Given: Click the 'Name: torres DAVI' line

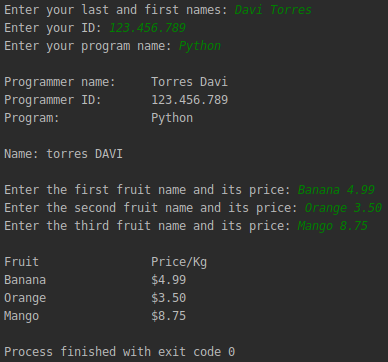Looking at the screenshot, I should pyautogui.click(x=63, y=154).
